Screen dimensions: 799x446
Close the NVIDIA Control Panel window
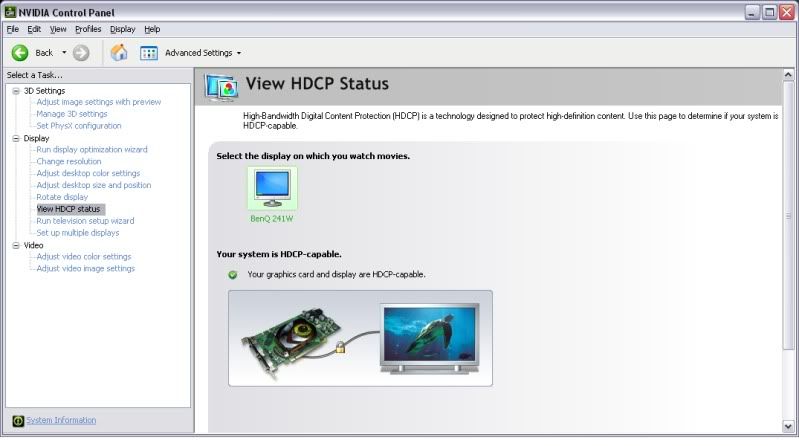point(787,12)
